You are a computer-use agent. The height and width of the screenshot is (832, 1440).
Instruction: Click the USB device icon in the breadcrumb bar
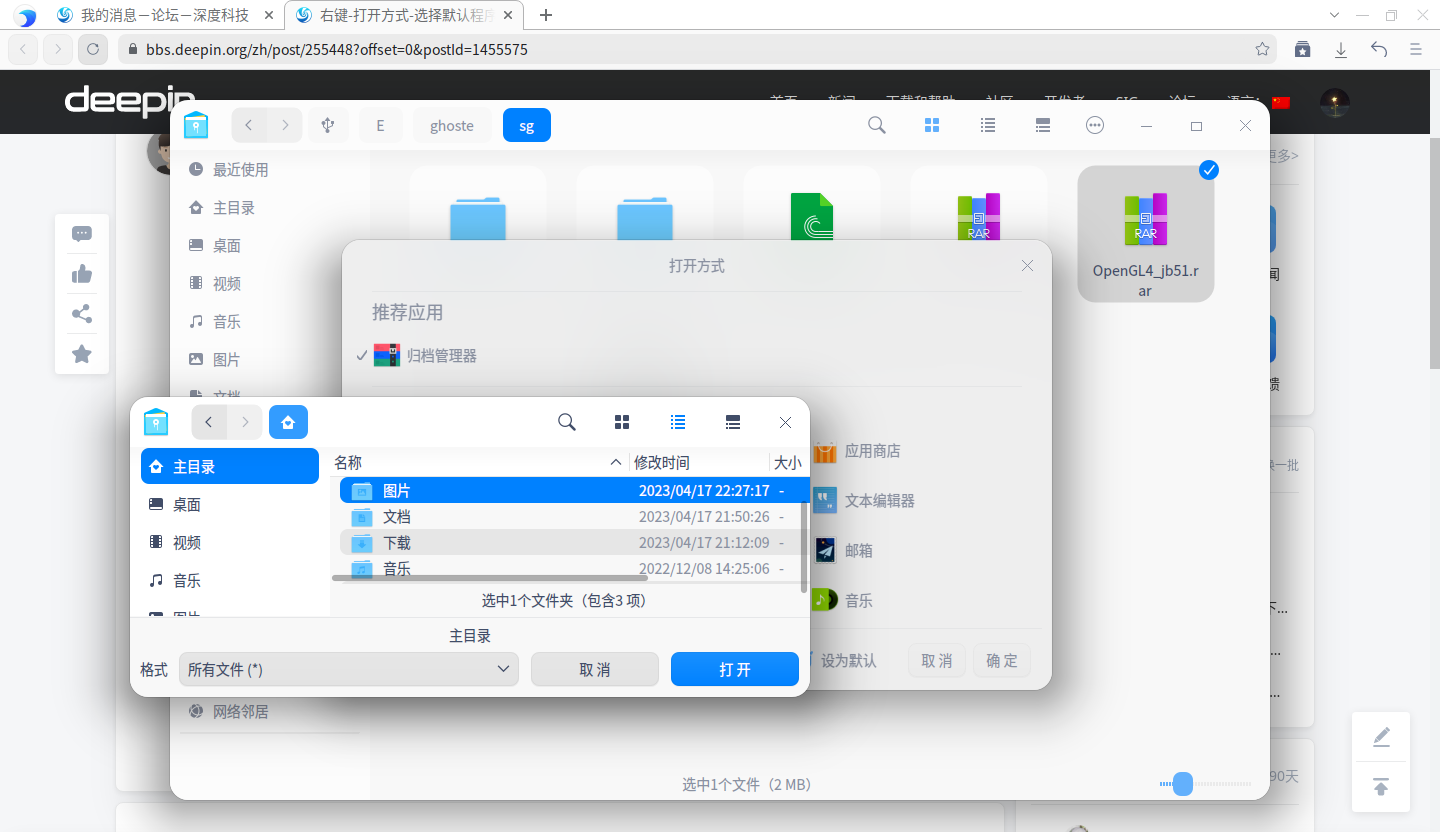(x=328, y=125)
